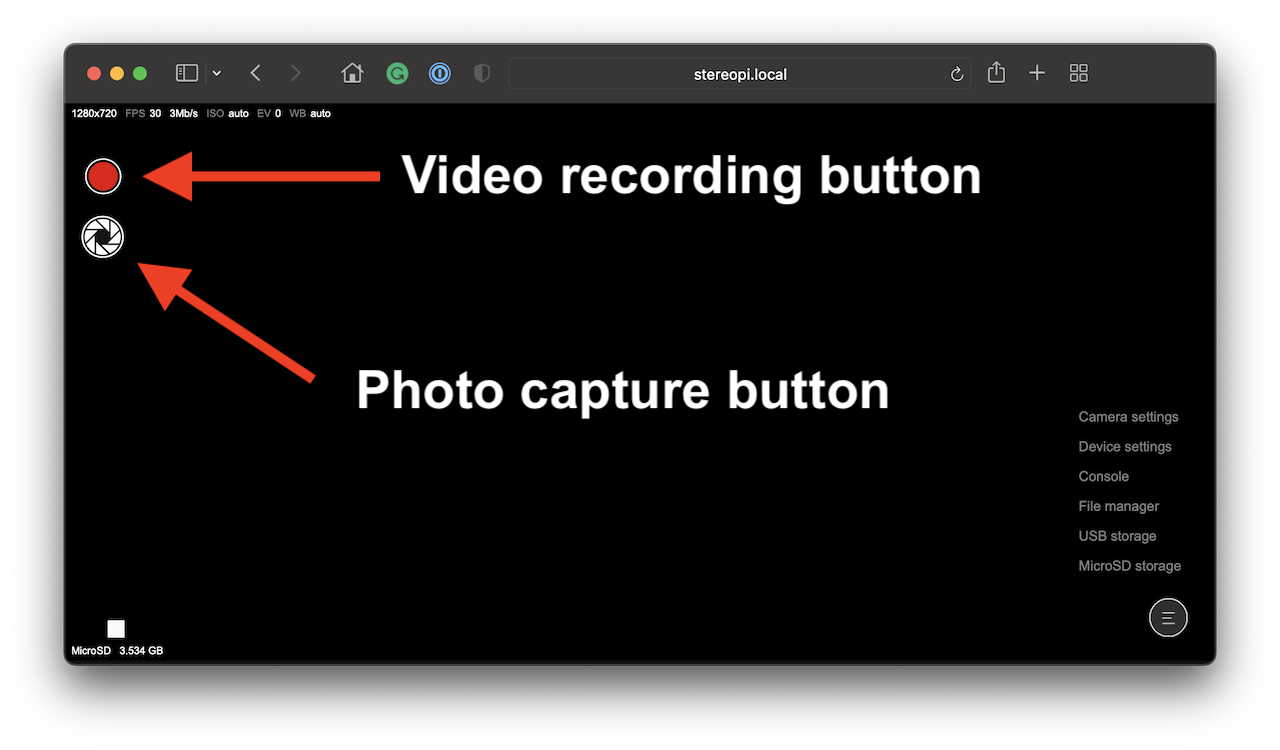Select MicroSD storage option

[1129, 566]
